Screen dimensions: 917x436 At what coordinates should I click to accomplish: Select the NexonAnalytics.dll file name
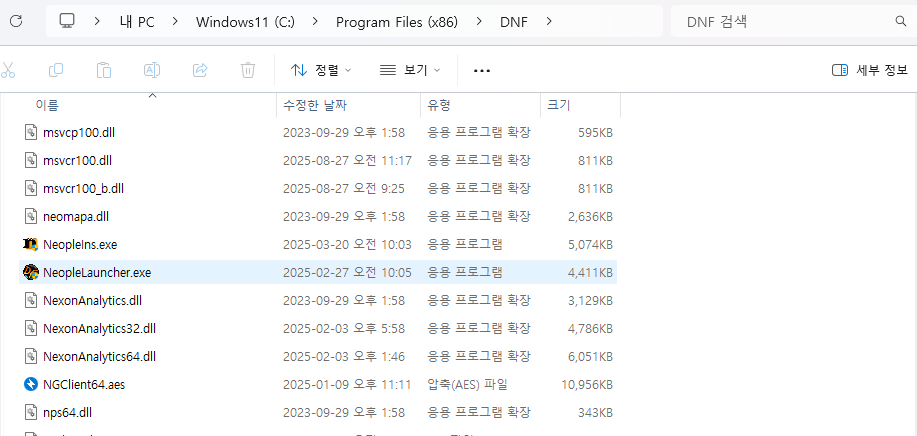tap(92, 301)
